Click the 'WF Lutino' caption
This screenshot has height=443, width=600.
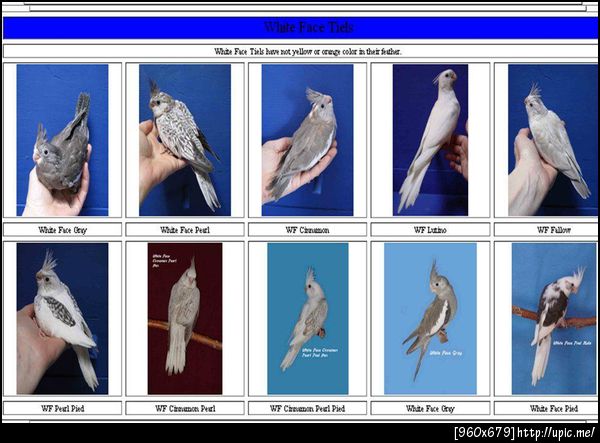(x=430, y=230)
